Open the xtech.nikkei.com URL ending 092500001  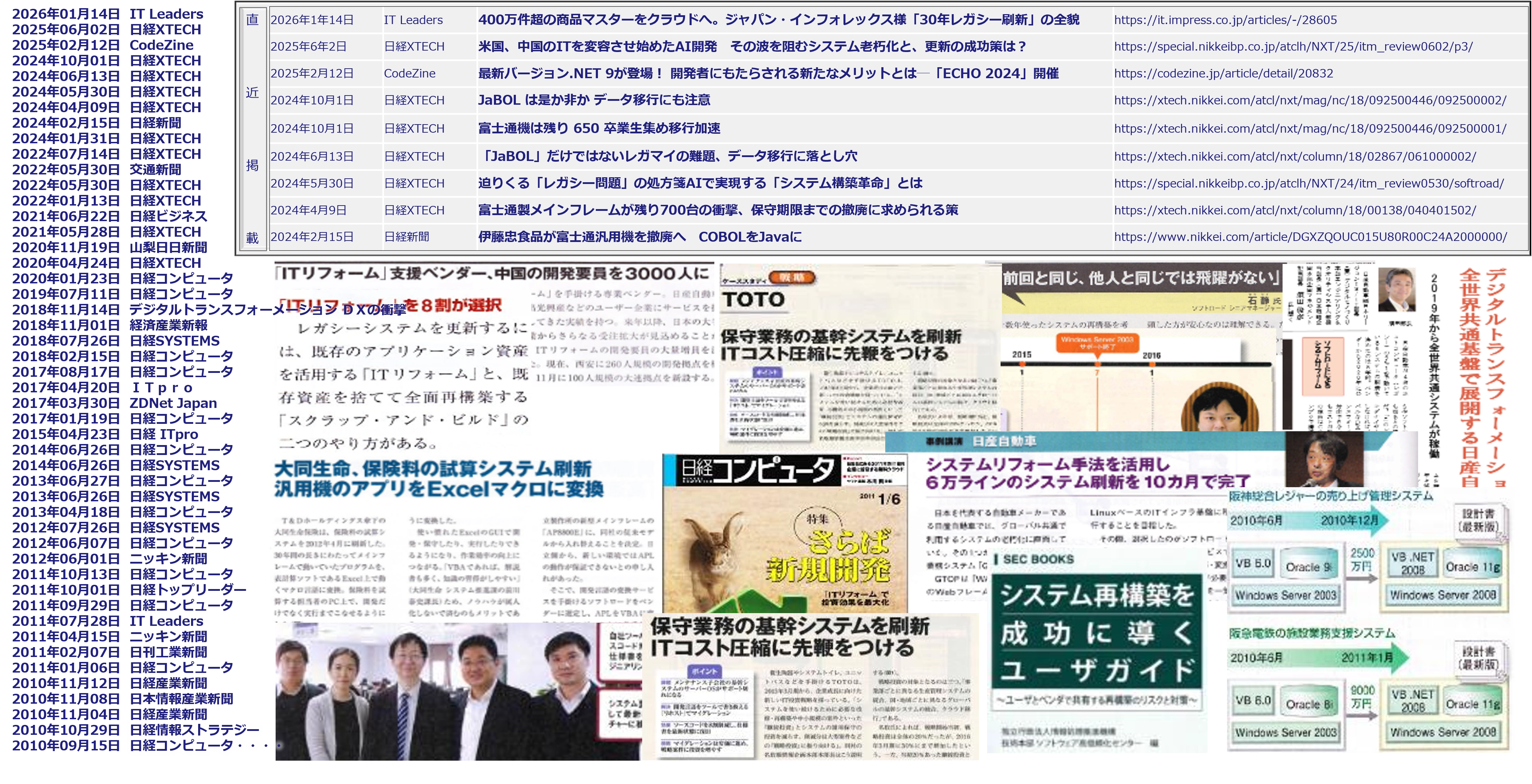pos(1310,128)
